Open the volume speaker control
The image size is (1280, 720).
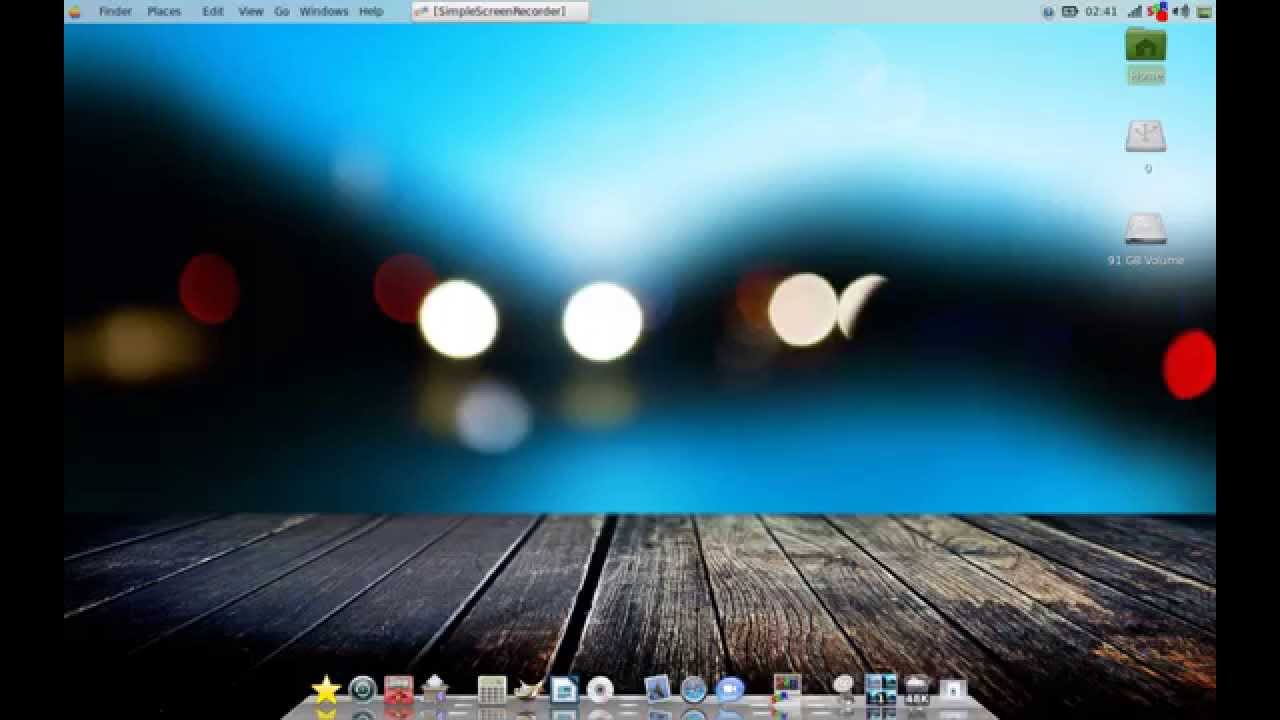click(1181, 12)
